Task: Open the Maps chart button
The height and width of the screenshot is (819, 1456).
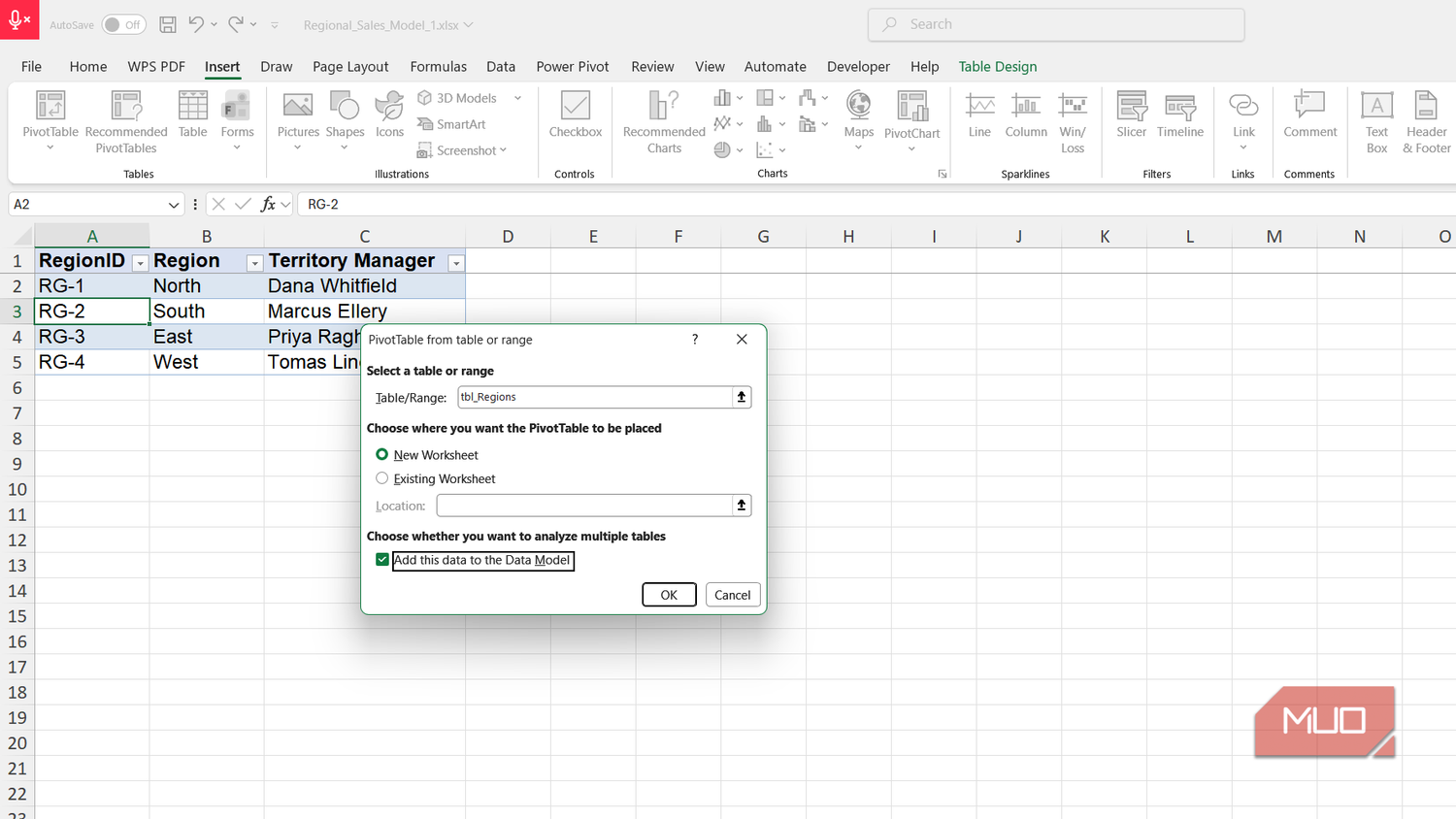Action: [858, 120]
